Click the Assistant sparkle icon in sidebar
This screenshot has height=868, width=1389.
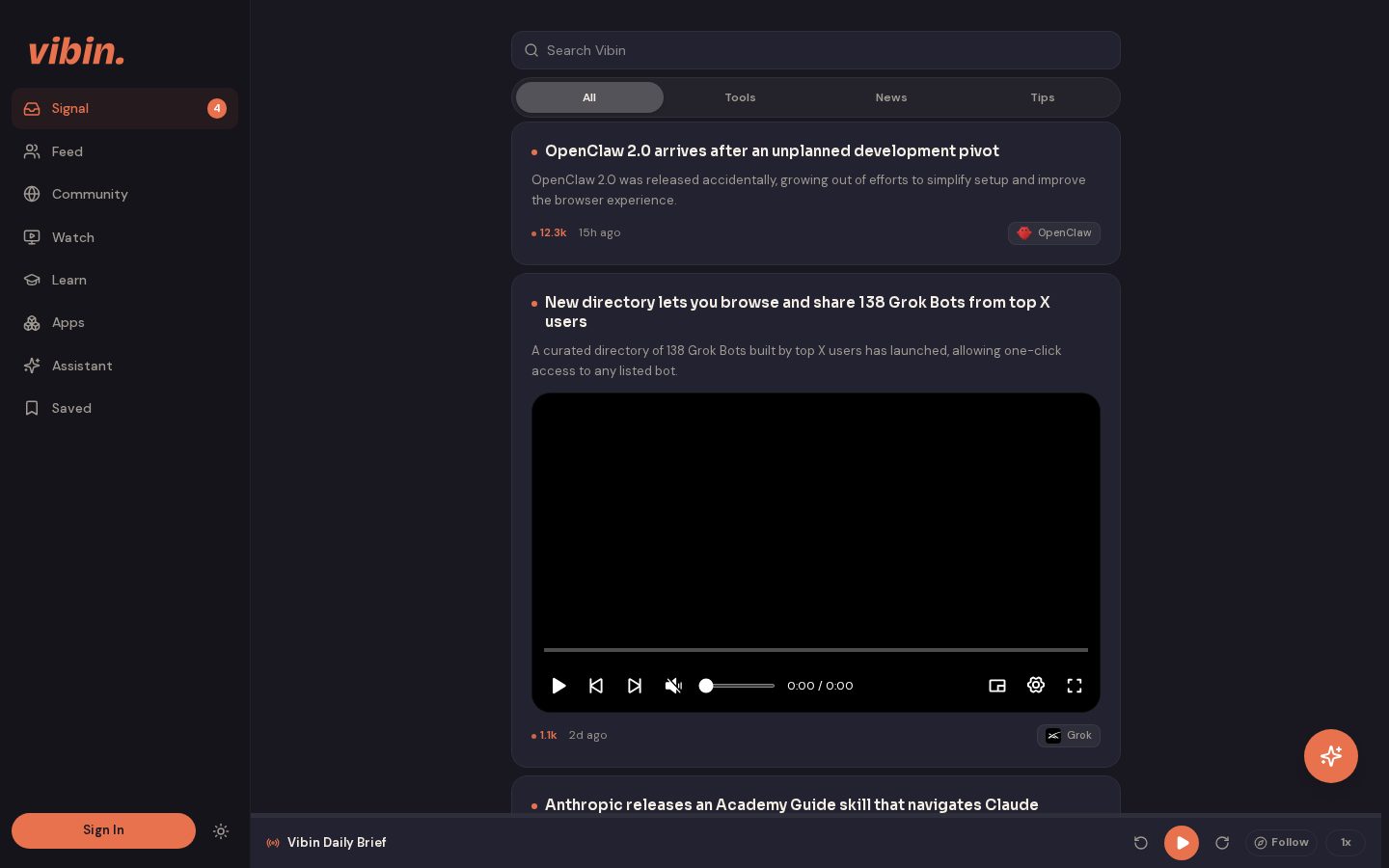coord(32,366)
